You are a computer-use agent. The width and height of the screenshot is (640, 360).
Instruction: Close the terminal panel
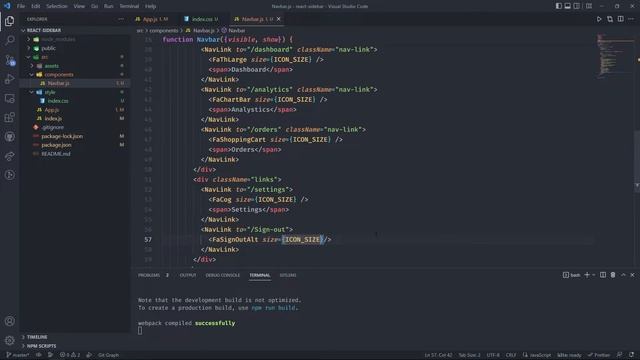[x=632, y=275]
